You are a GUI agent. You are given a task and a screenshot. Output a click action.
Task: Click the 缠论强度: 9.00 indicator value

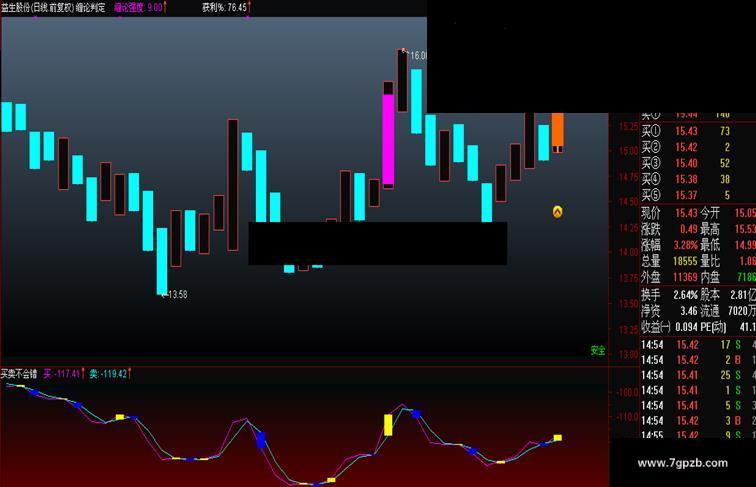(x=140, y=7)
